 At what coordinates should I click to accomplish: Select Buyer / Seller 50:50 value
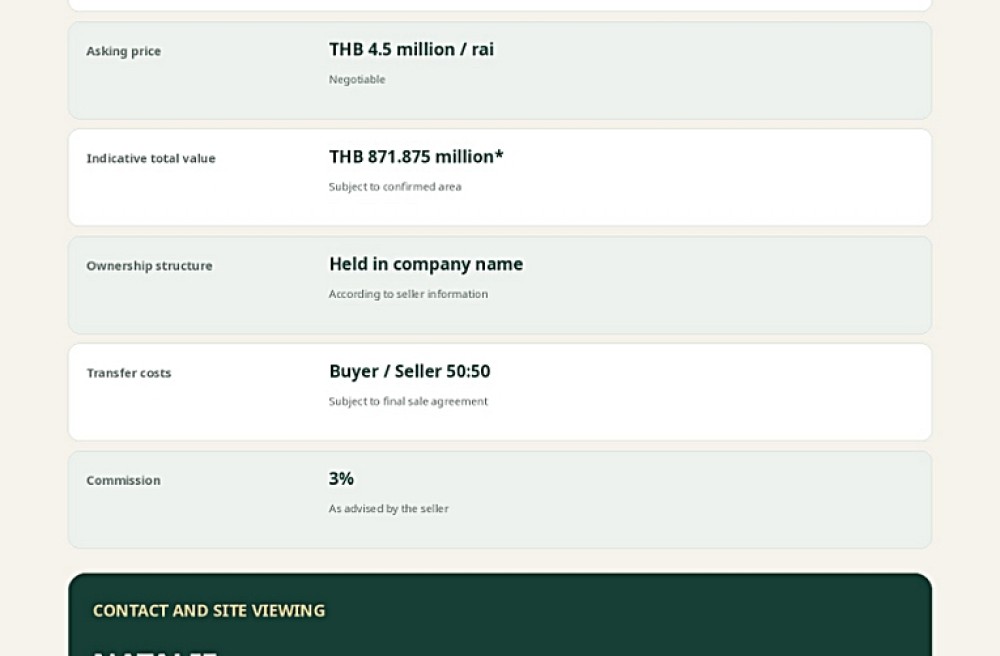coord(409,371)
